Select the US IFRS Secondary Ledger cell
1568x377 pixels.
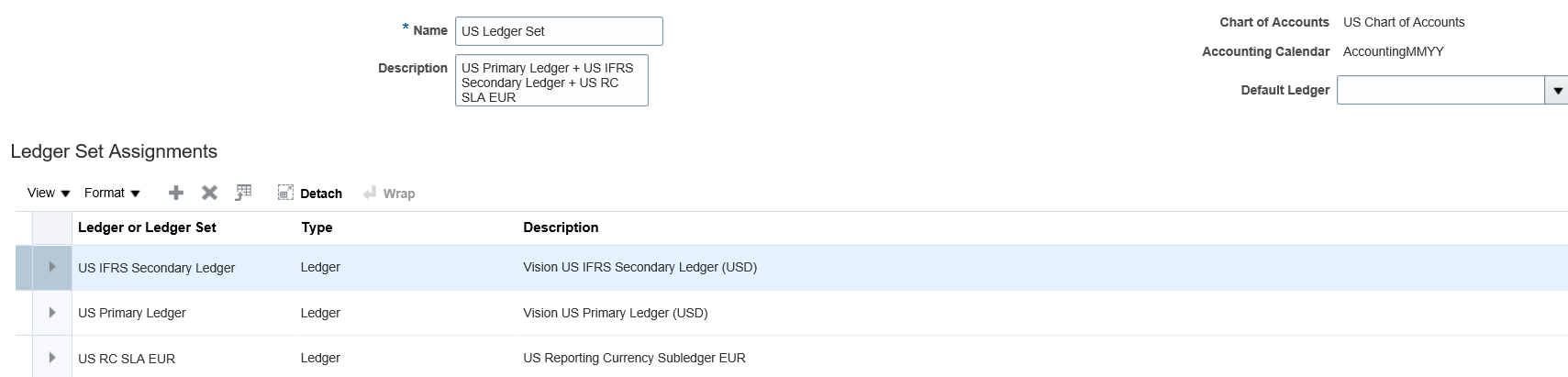pyautogui.click(x=156, y=268)
